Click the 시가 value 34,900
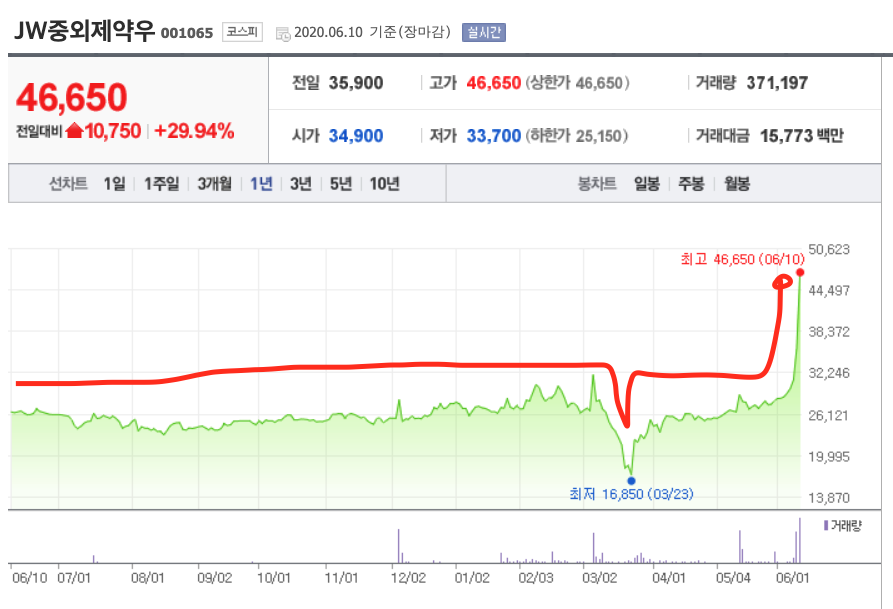The width and height of the screenshot is (893, 609). [x=356, y=136]
